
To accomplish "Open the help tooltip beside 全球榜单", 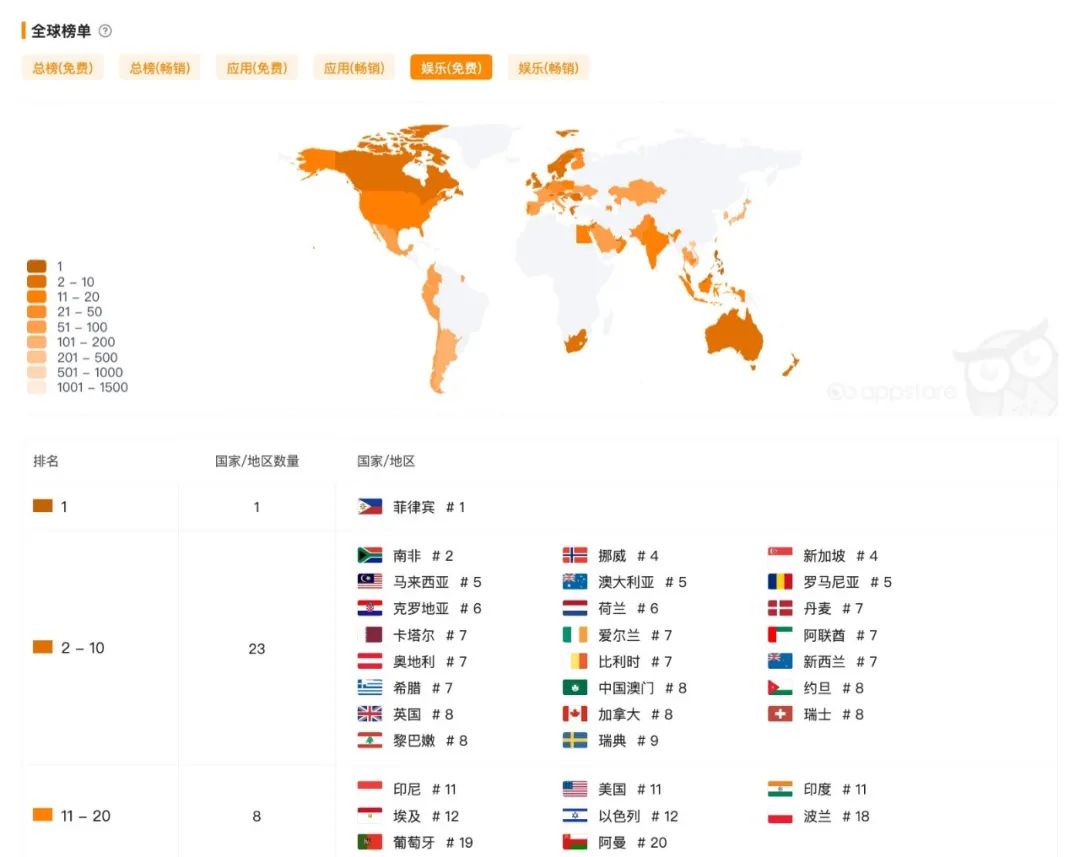I will pyautogui.click(x=104, y=30).
